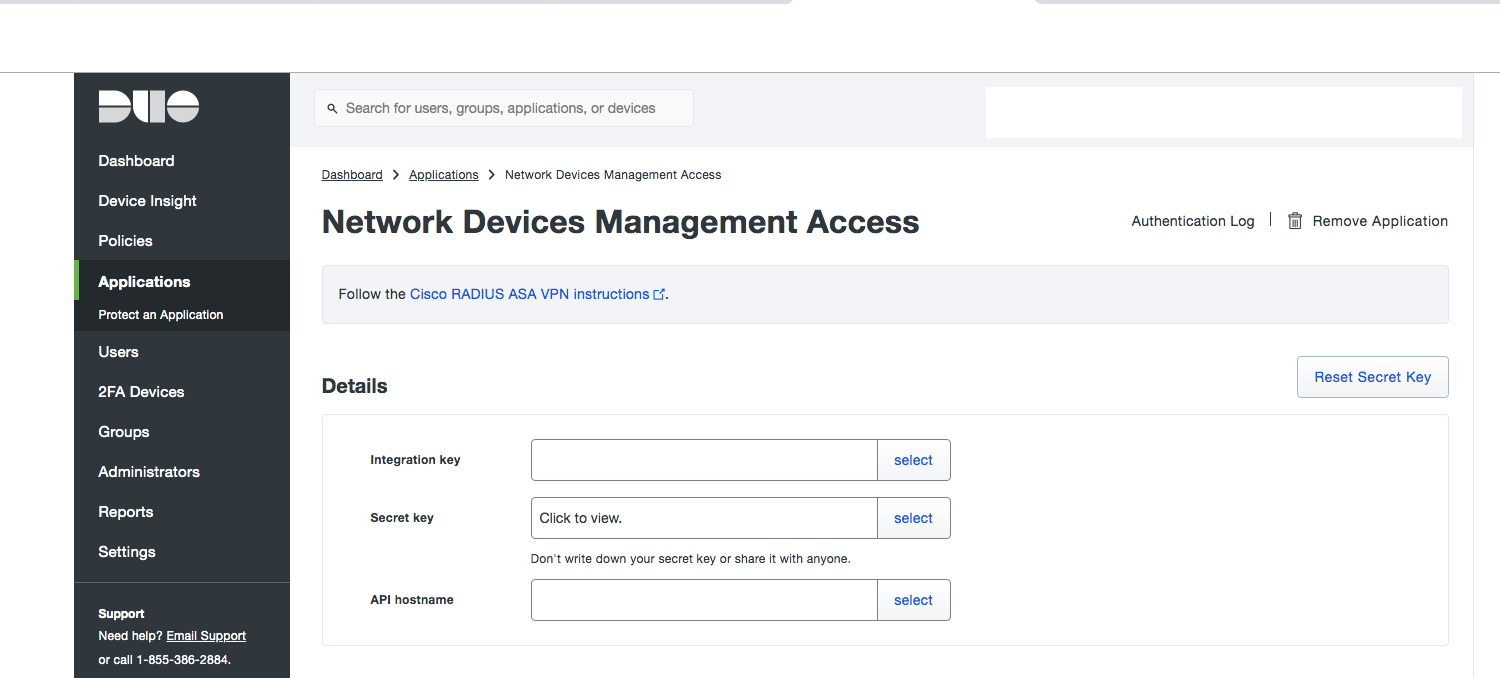
Task: Click the external link icon after instructions
Action: point(659,294)
